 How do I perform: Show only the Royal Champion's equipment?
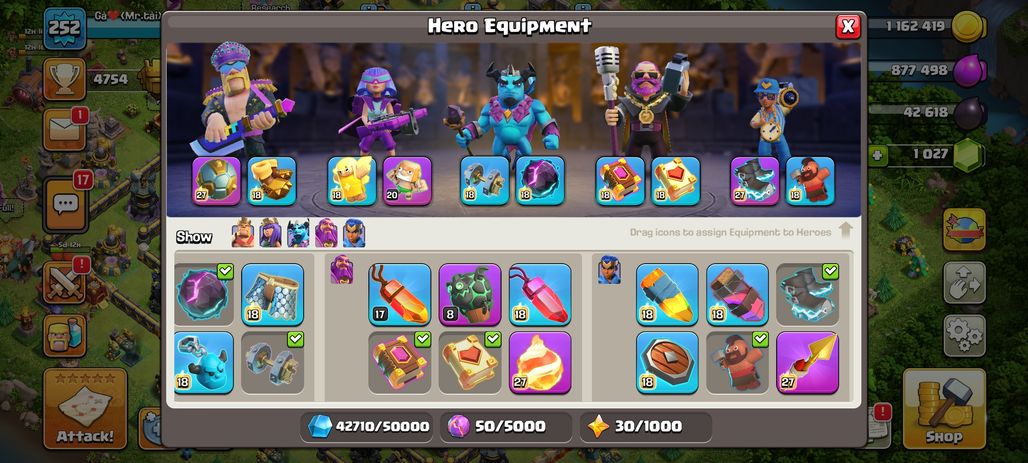[x=354, y=233]
